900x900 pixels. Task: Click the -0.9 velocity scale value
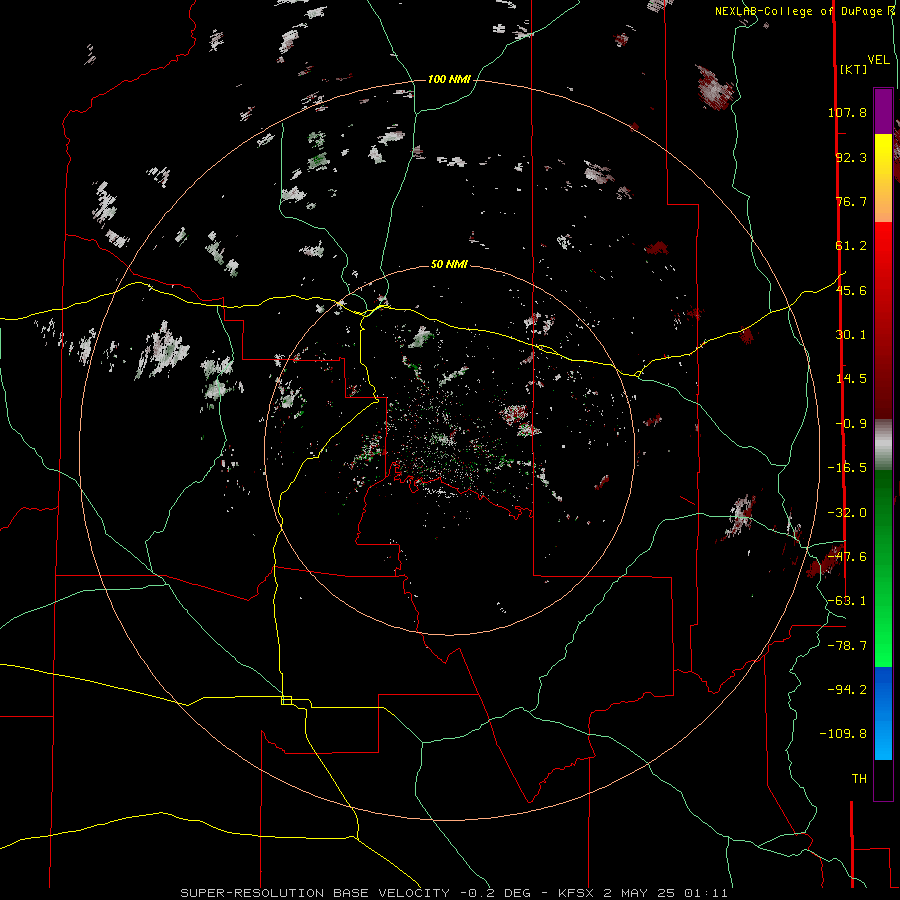[851, 424]
